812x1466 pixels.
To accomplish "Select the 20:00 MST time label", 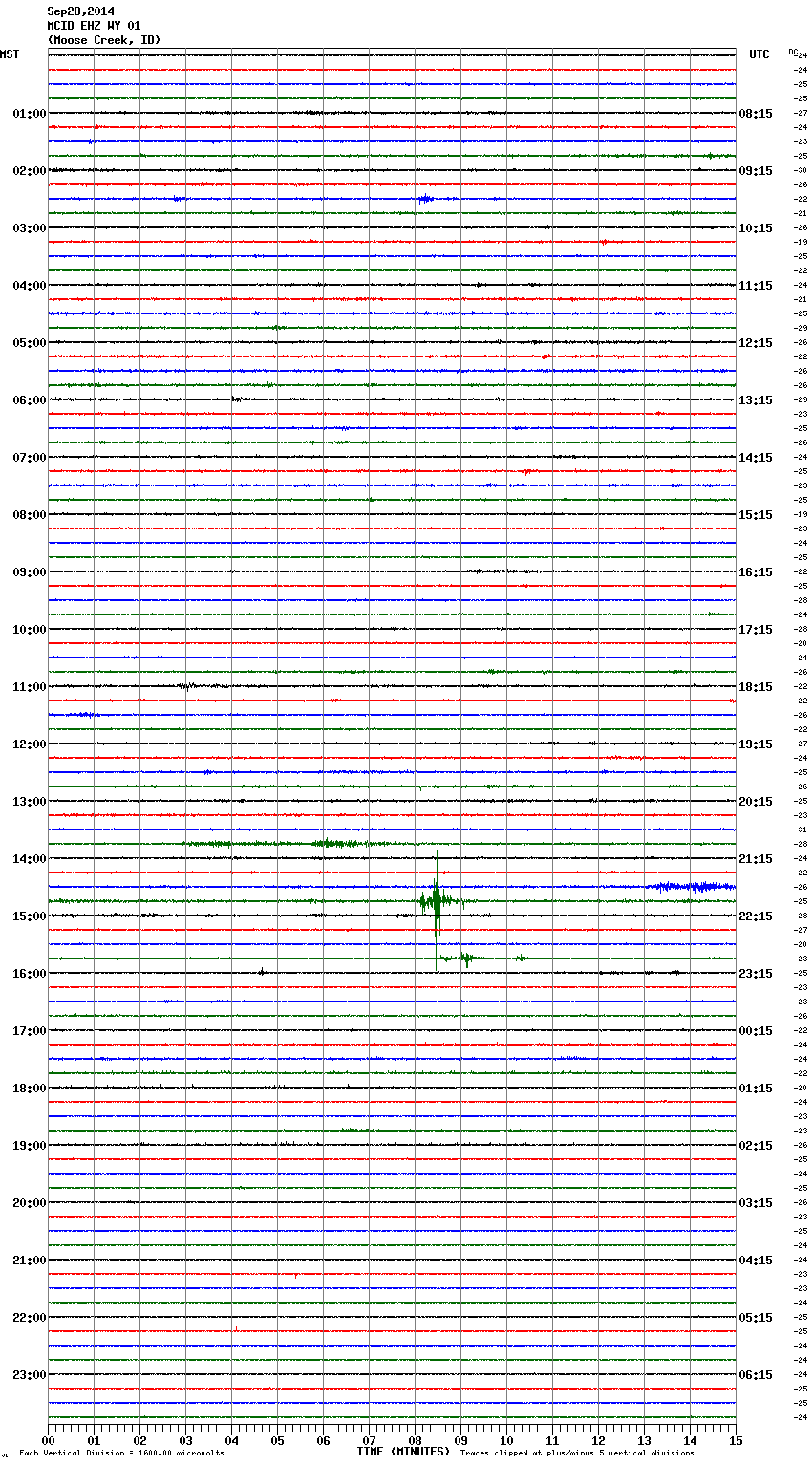I will point(30,1203).
